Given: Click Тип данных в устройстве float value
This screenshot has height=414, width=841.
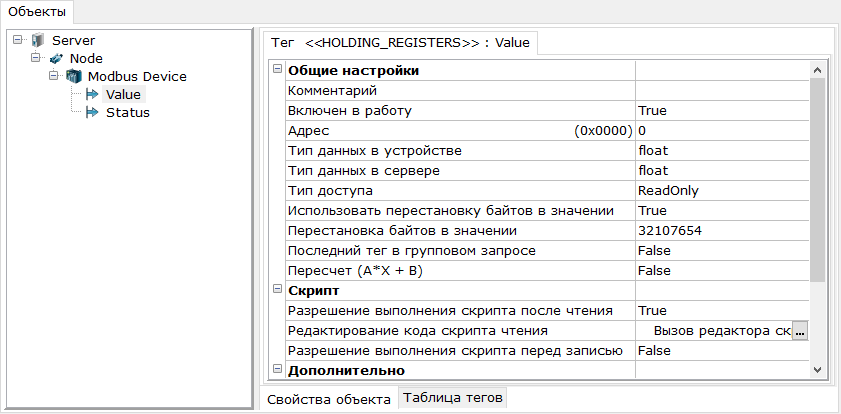Looking at the screenshot, I should point(722,151).
